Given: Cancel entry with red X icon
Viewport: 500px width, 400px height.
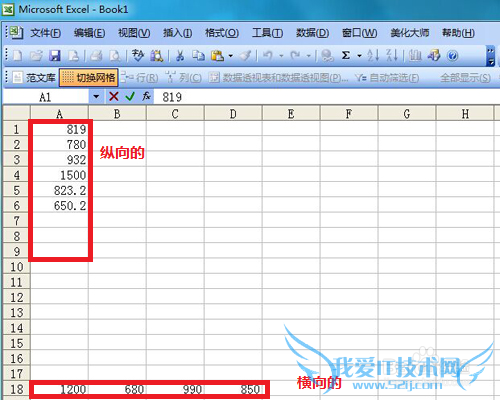Looking at the screenshot, I should [x=114, y=97].
